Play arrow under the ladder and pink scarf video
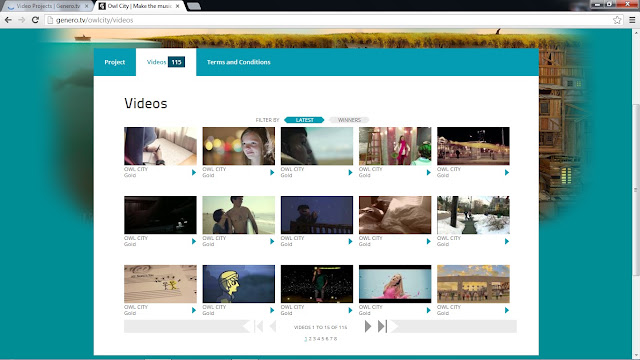This screenshot has height=360, width=640. 429,173
